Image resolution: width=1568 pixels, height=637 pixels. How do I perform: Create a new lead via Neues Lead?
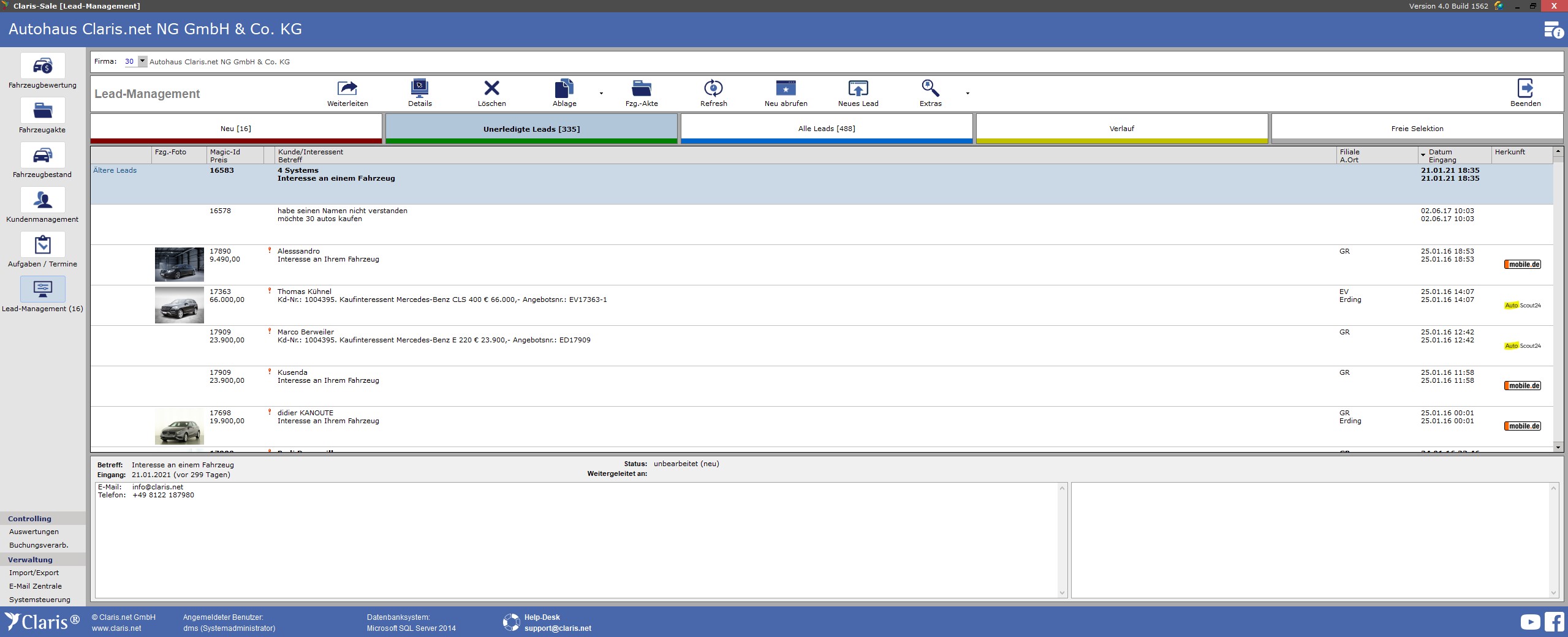click(858, 89)
